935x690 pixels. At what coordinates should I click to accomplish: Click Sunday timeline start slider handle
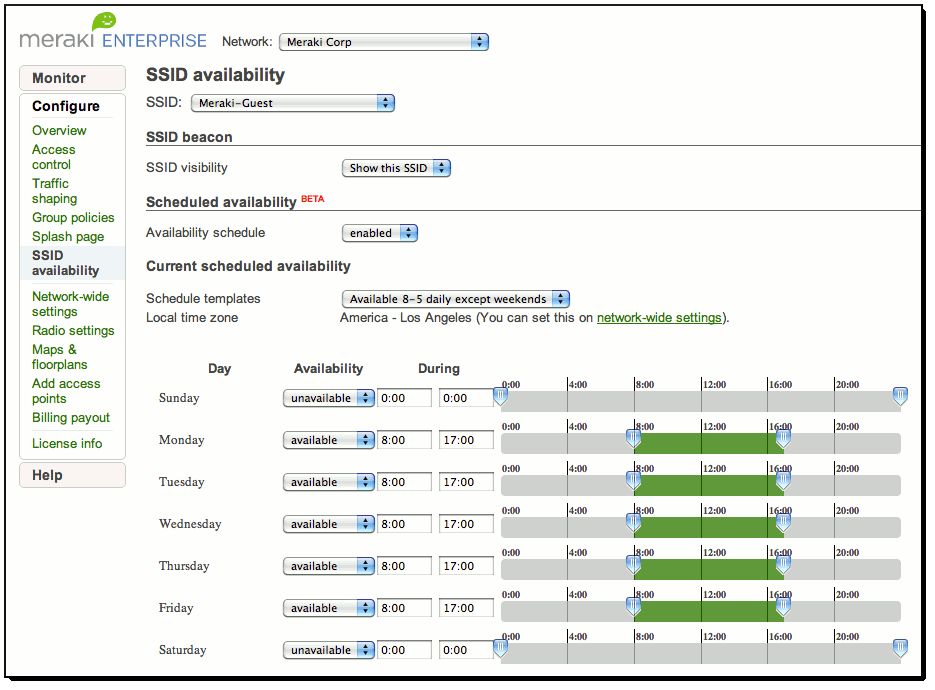[501, 396]
